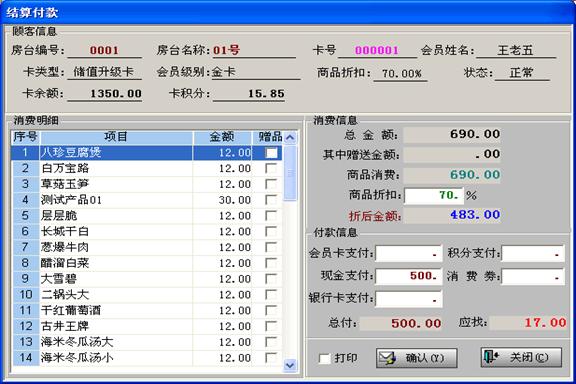Screen dimensions: 576x384
Task: Tick the 赠品 checkbox for 测试产品01
Action: [271, 200]
